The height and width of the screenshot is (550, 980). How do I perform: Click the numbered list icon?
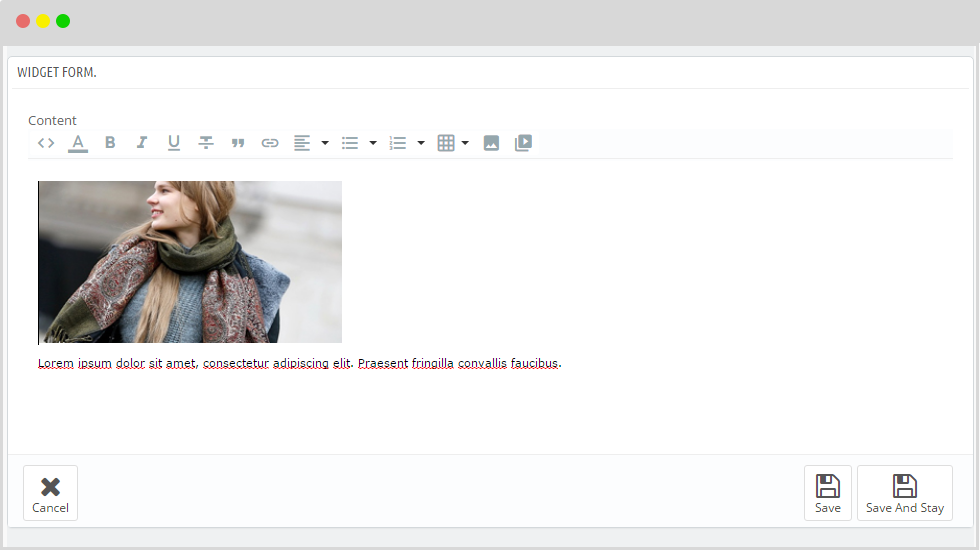[398, 143]
